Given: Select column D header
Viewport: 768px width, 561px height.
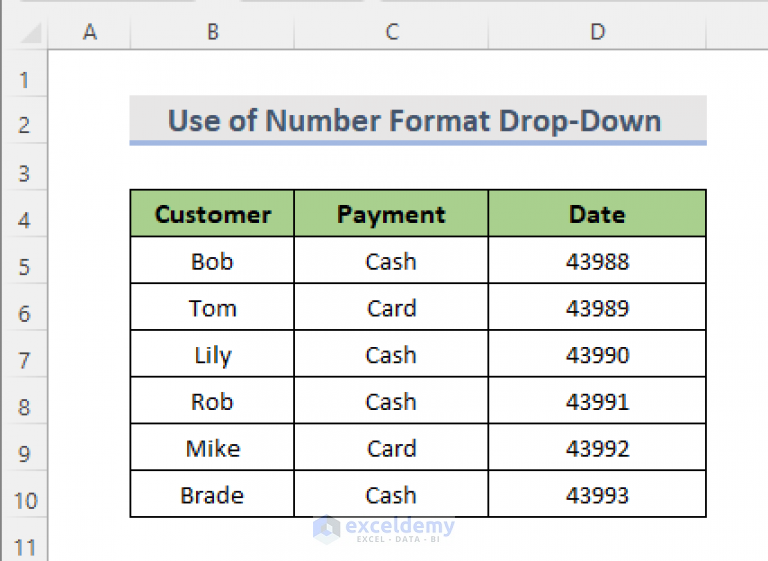Looking at the screenshot, I should coord(597,32).
